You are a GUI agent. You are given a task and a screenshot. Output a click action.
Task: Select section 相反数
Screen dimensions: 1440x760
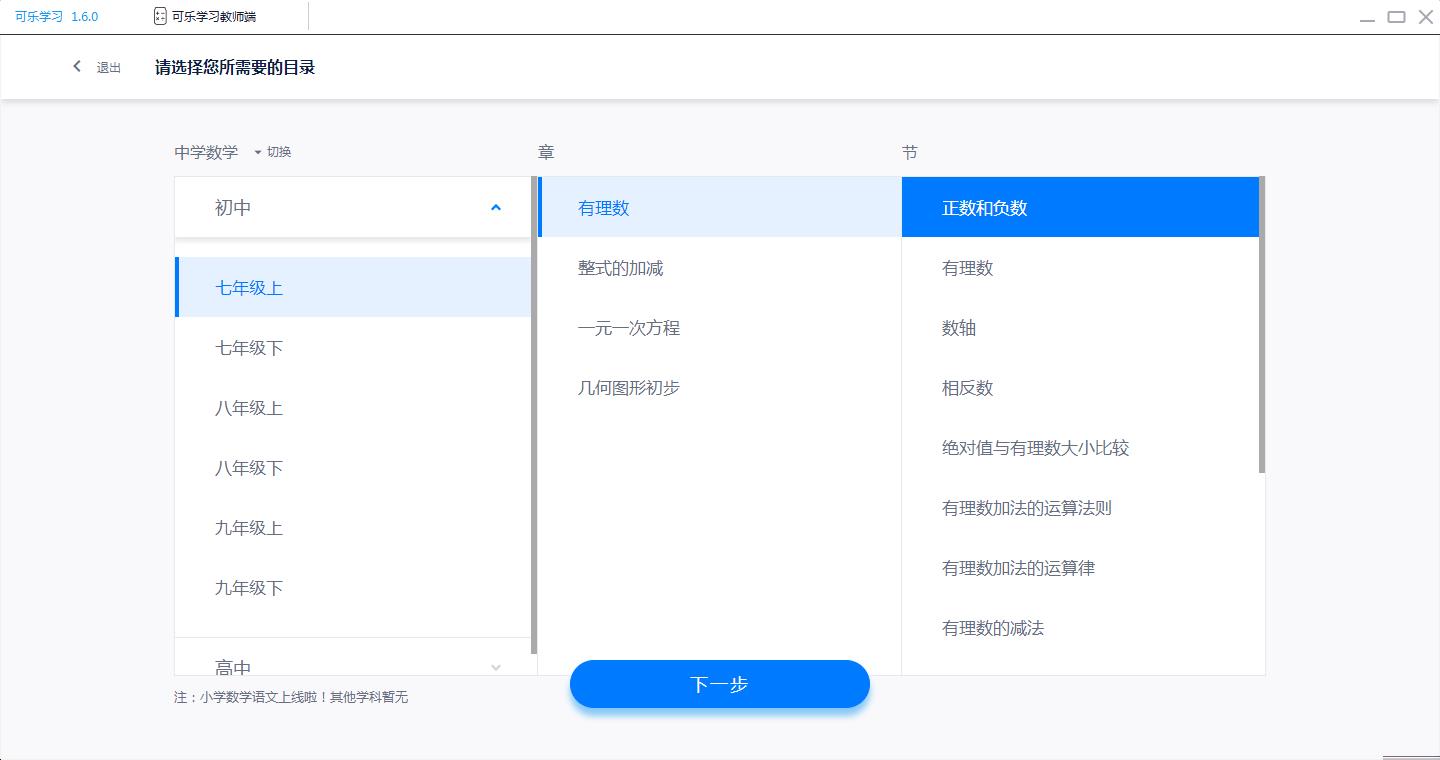tap(1080, 387)
